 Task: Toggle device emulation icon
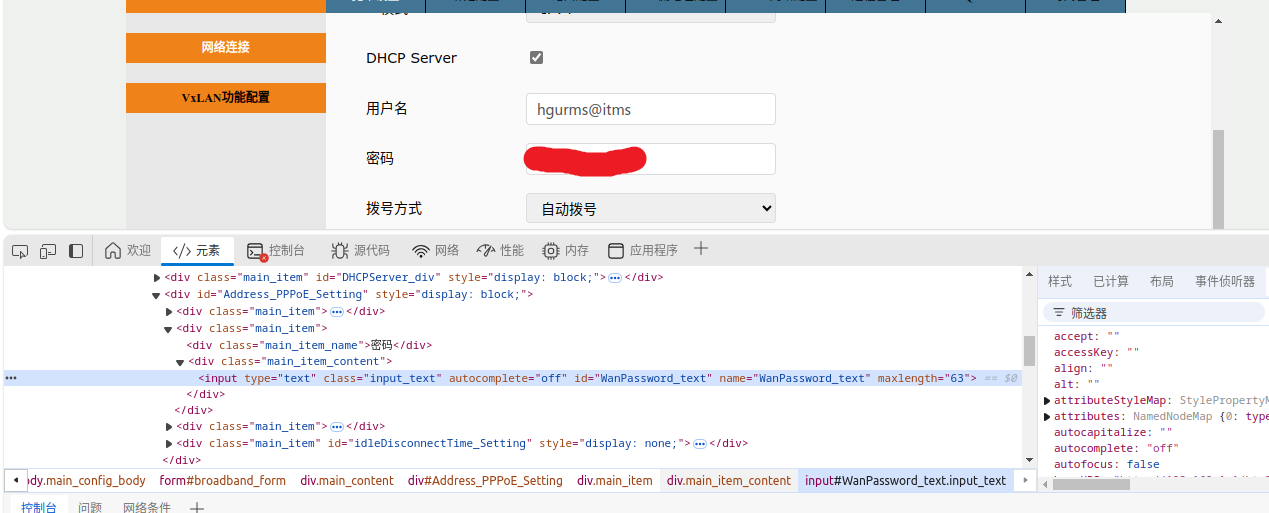tap(48, 251)
